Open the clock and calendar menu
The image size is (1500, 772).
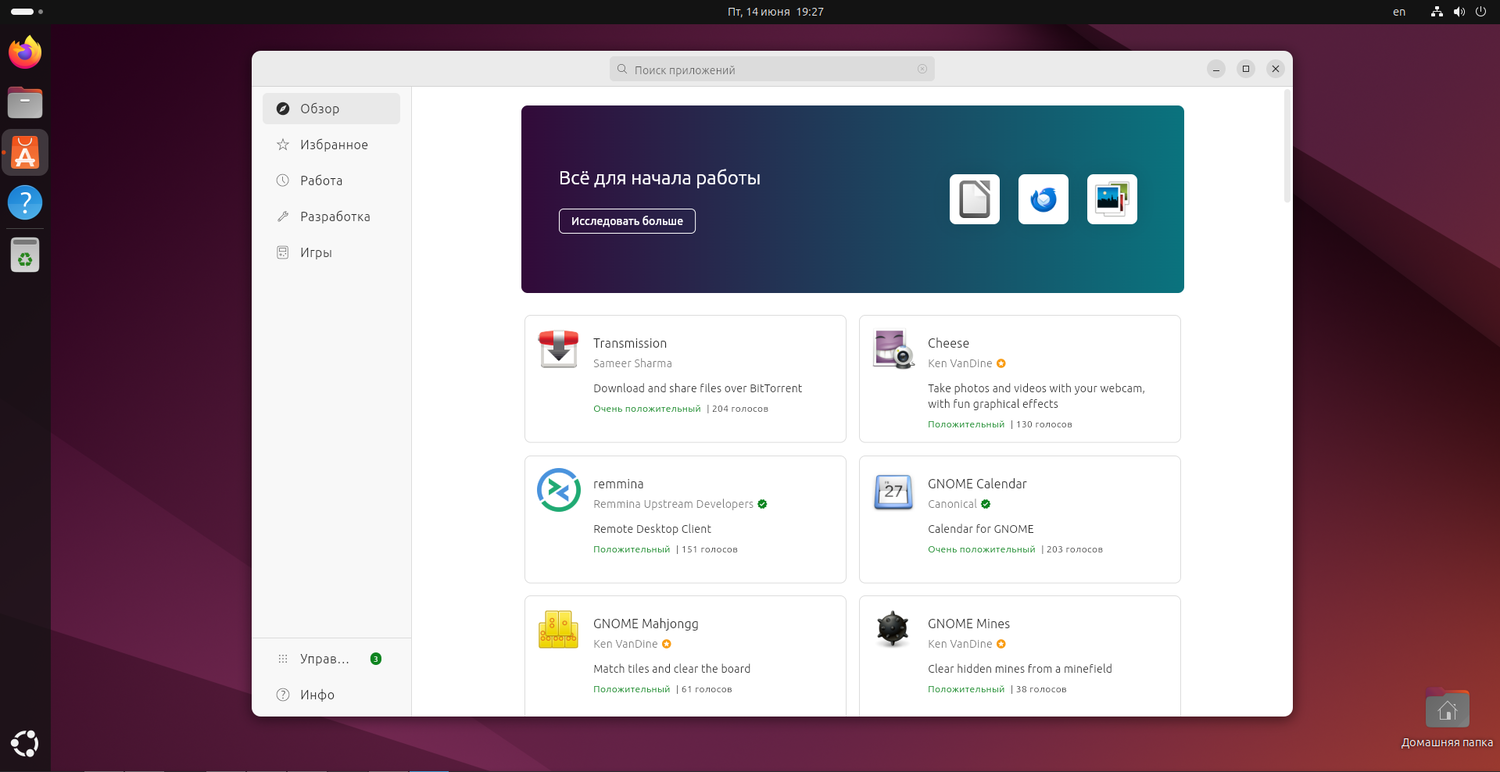776,12
